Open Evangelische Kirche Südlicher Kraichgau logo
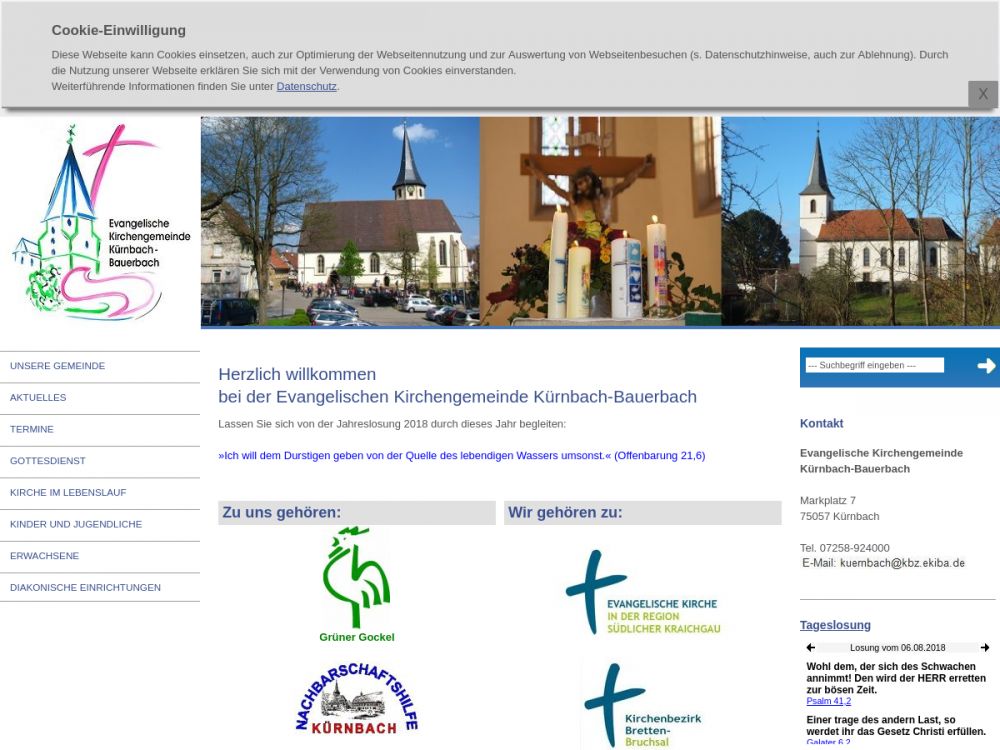1000x750 pixels. (642, 593)
